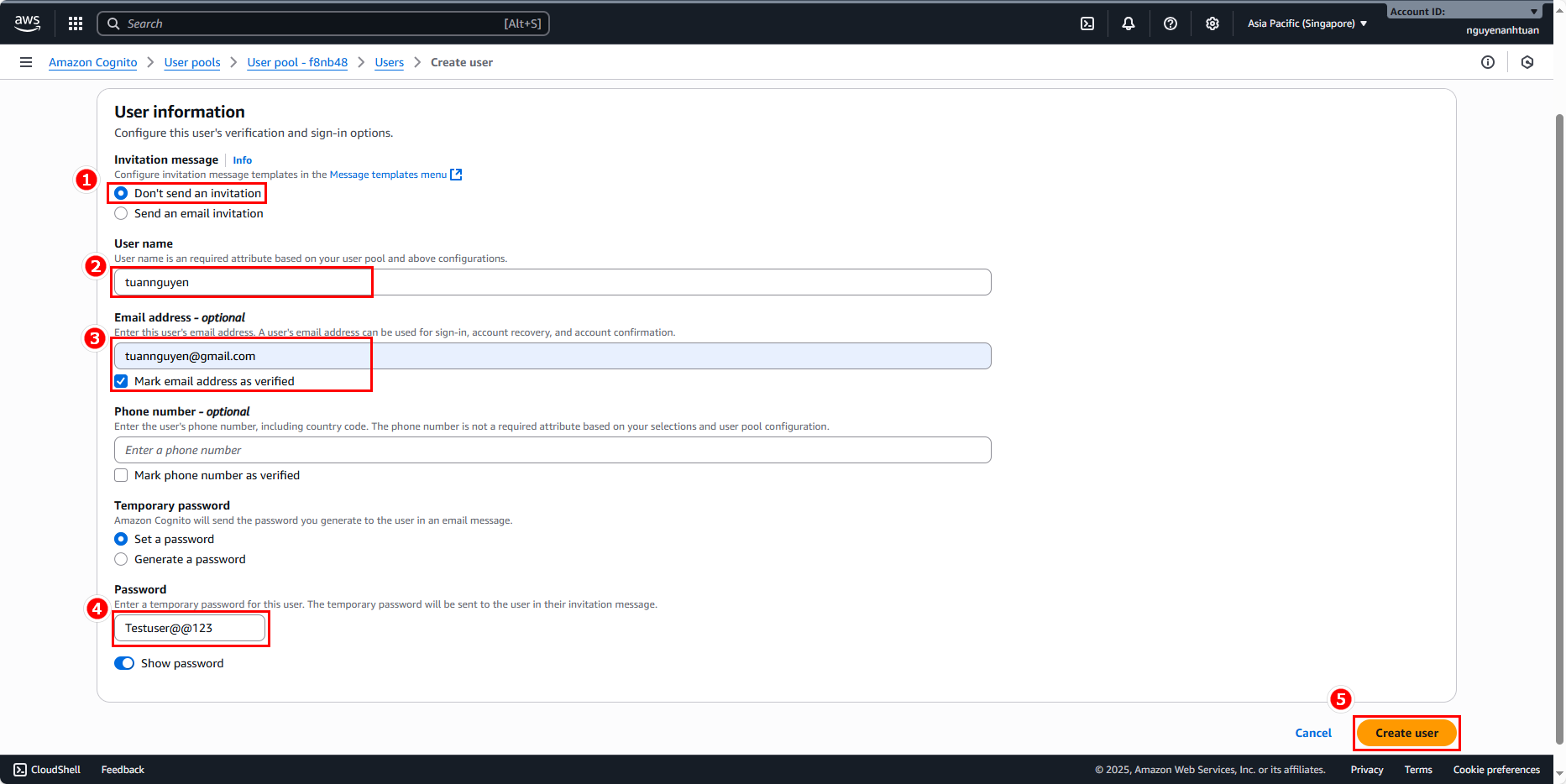Turn off the Show password toggle
This screenshot has width=1566, height=784.
coord(124,663)
